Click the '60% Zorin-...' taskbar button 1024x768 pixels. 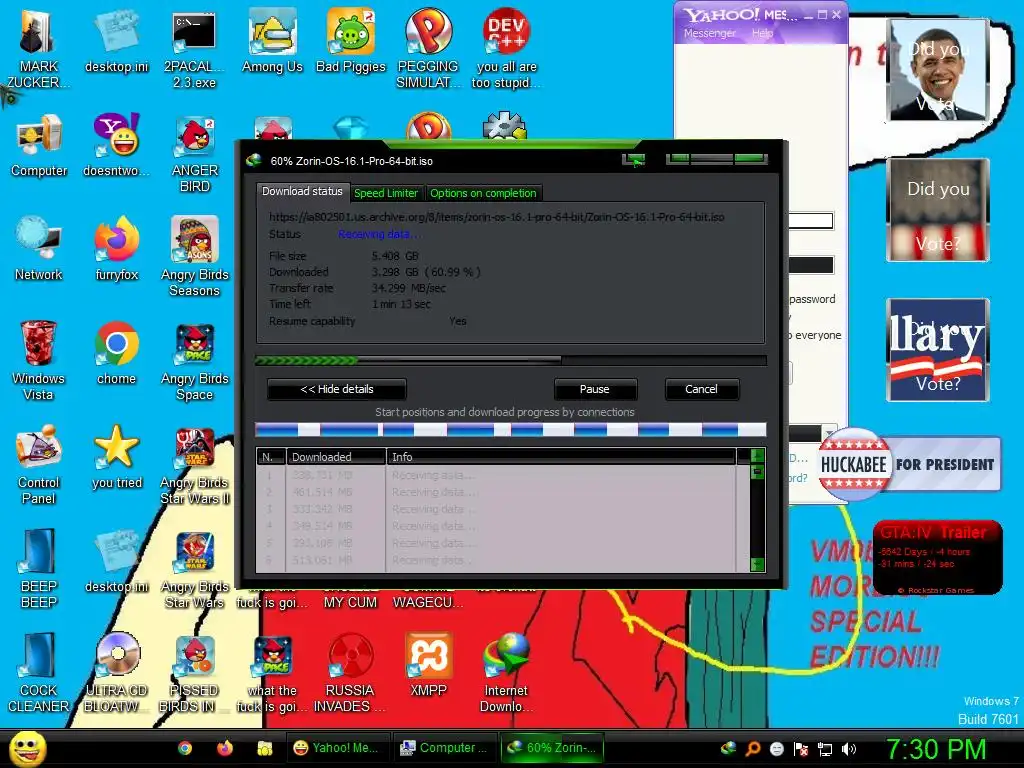click(x=552, y=748)
